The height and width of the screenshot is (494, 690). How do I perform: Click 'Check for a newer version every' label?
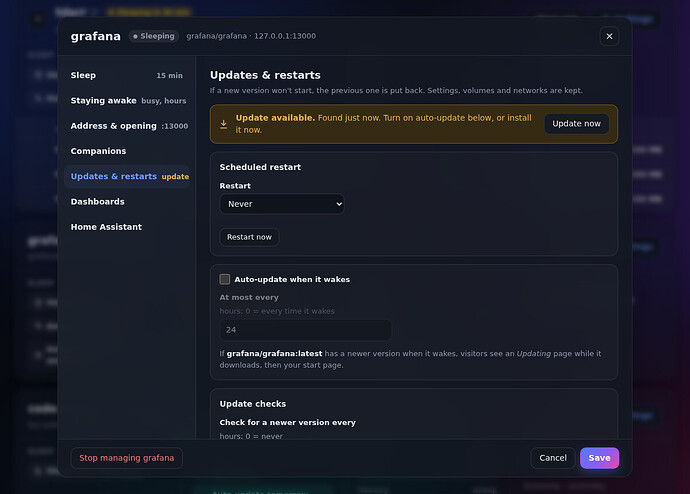287,422
